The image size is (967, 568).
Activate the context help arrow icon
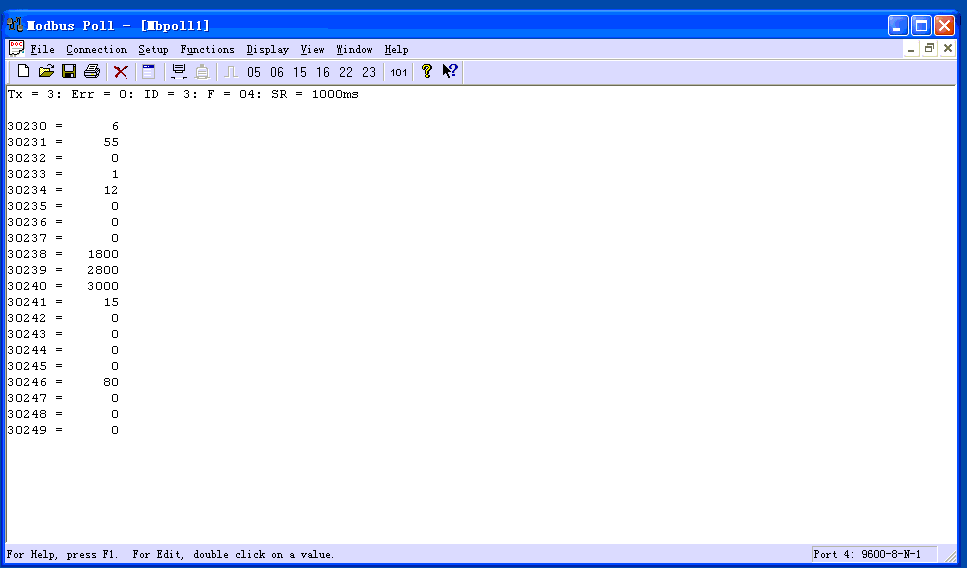[x=450, y=71]
